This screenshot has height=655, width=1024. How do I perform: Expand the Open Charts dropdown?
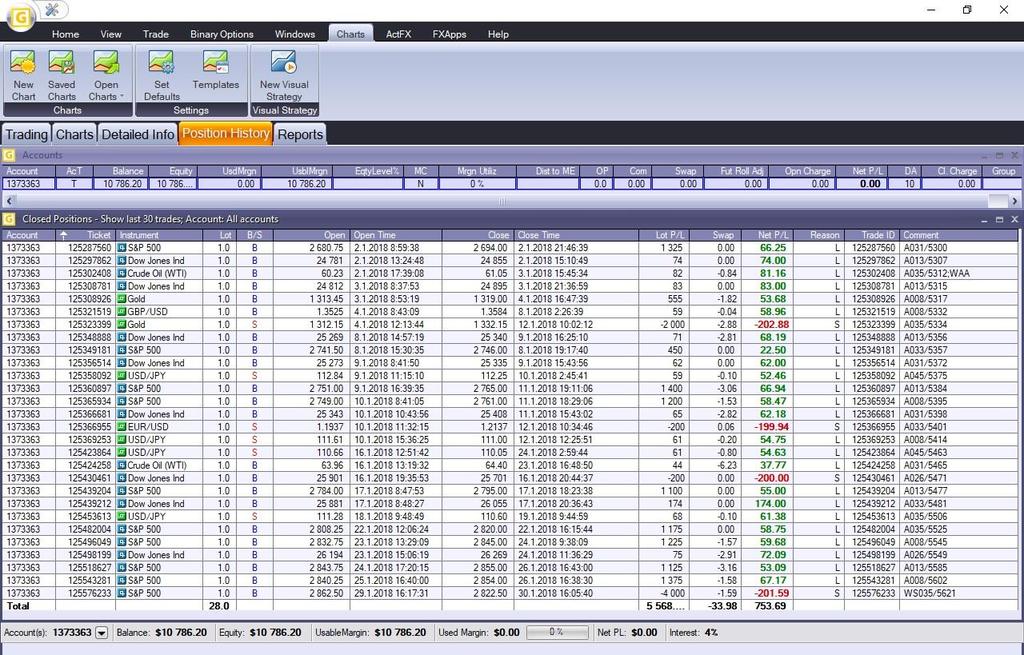[121, 97]
